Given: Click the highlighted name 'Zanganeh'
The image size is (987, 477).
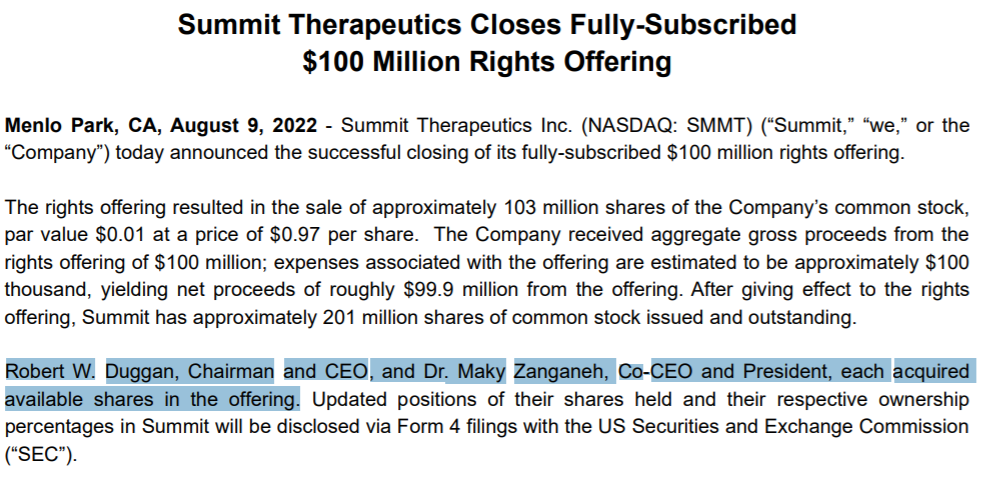Looking at the screenshot, I should click(x=561, y=372).
